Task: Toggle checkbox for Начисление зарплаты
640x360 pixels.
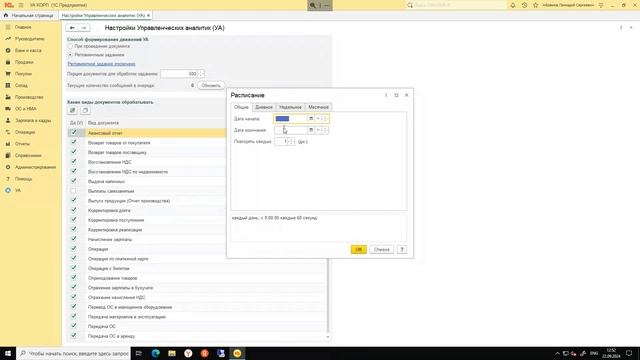Action: click(73, 239)
